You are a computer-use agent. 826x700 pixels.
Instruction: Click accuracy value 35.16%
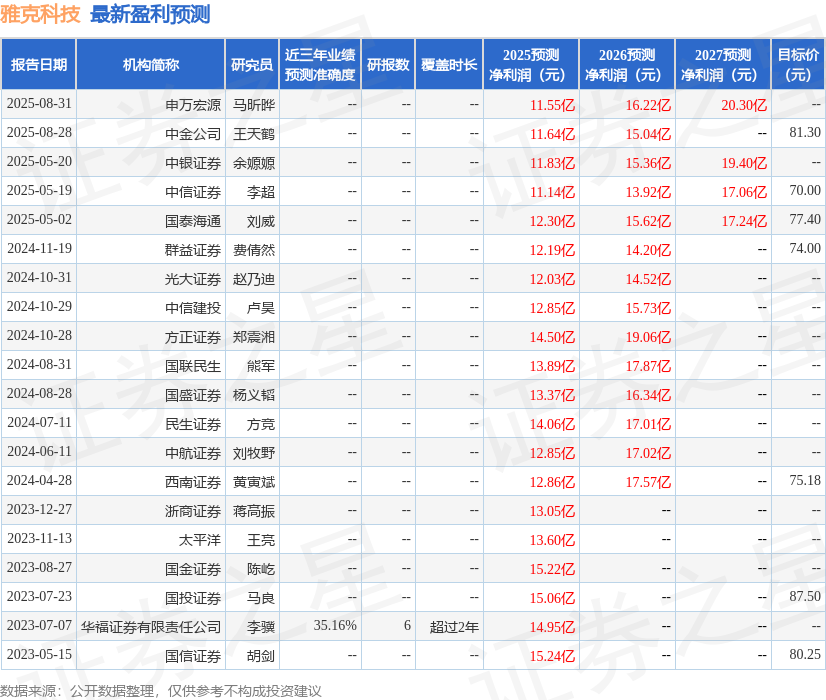(x=335, y=625)
